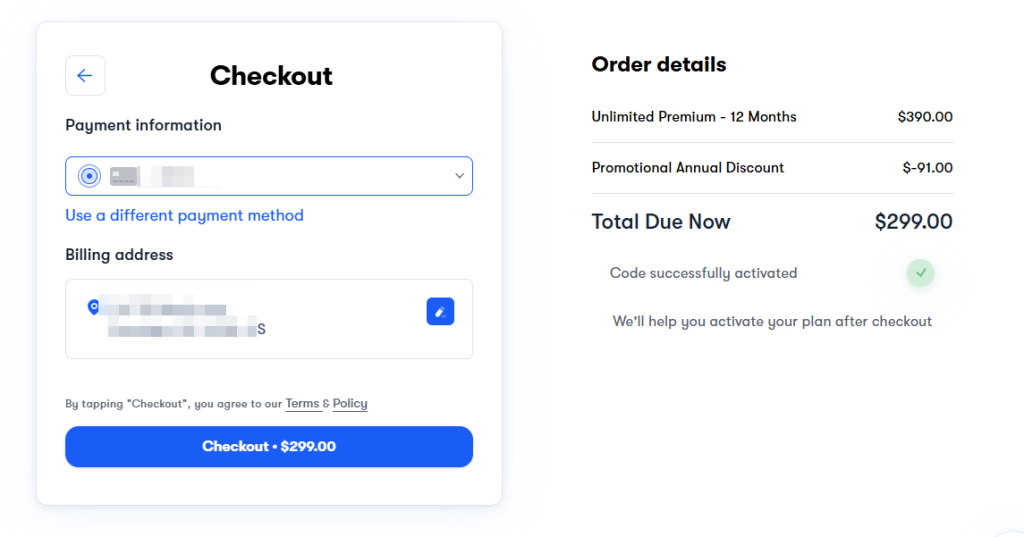Click the Checkout $299.00 button
Viewport: 1024px width, 537px height.
(269, 447)
